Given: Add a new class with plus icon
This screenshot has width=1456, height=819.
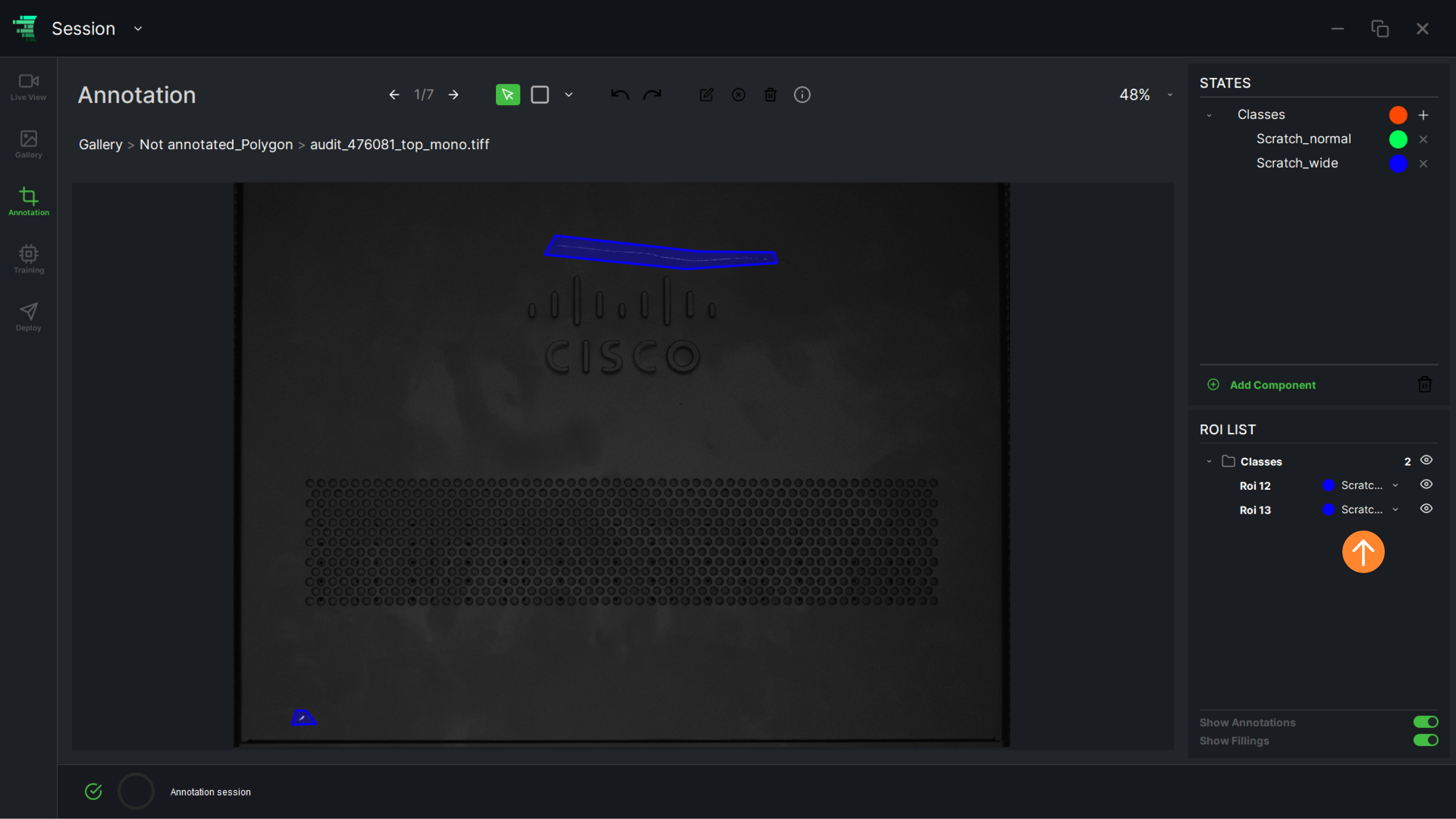Looking at the screenshot, I should pos(1423,115).
